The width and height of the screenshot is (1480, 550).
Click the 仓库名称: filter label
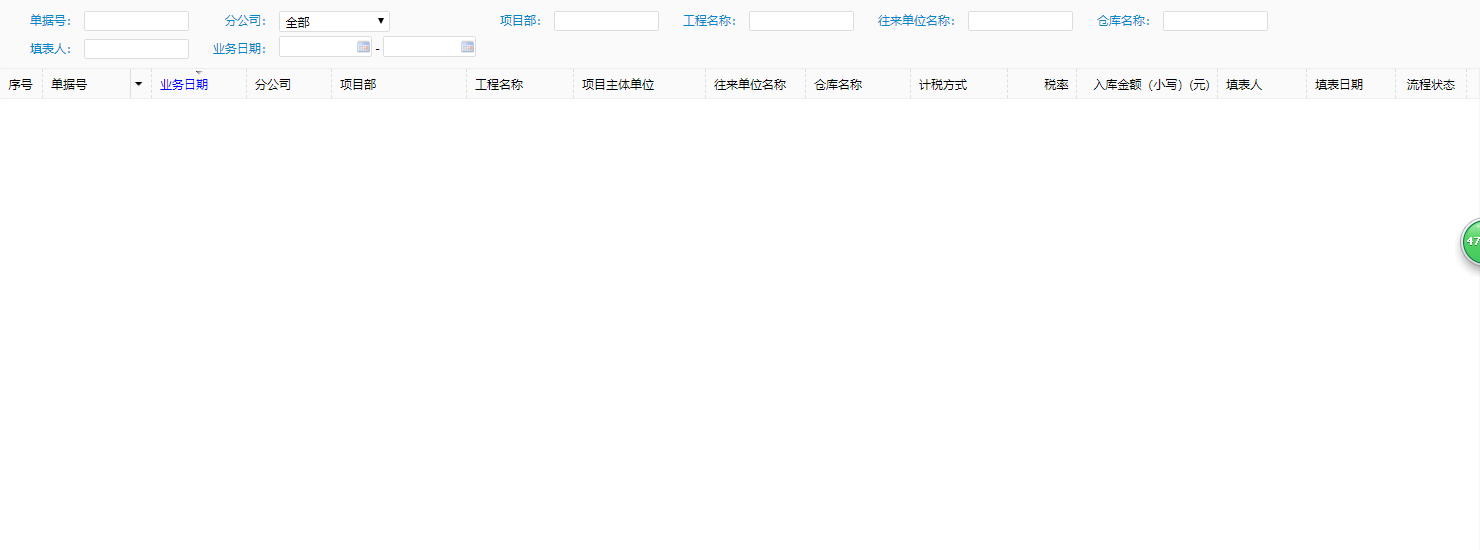[x=1124, y=21]
